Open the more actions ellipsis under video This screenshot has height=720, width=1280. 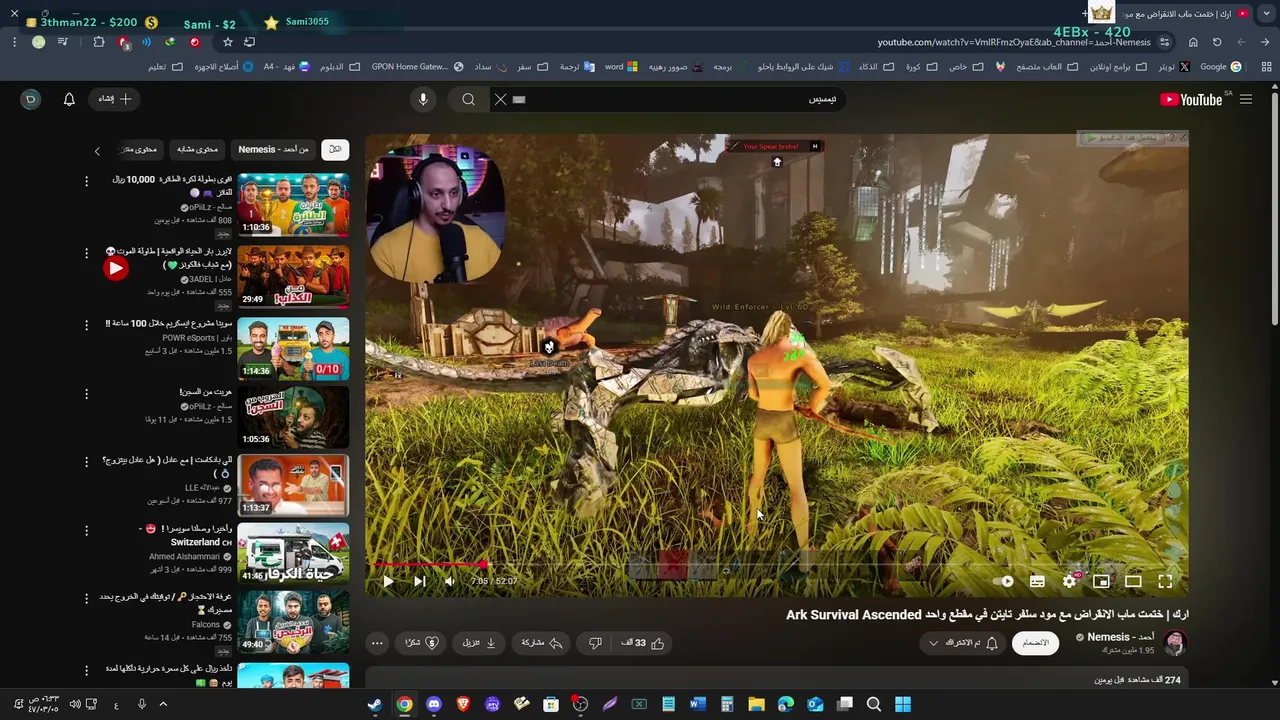(377, 643)
